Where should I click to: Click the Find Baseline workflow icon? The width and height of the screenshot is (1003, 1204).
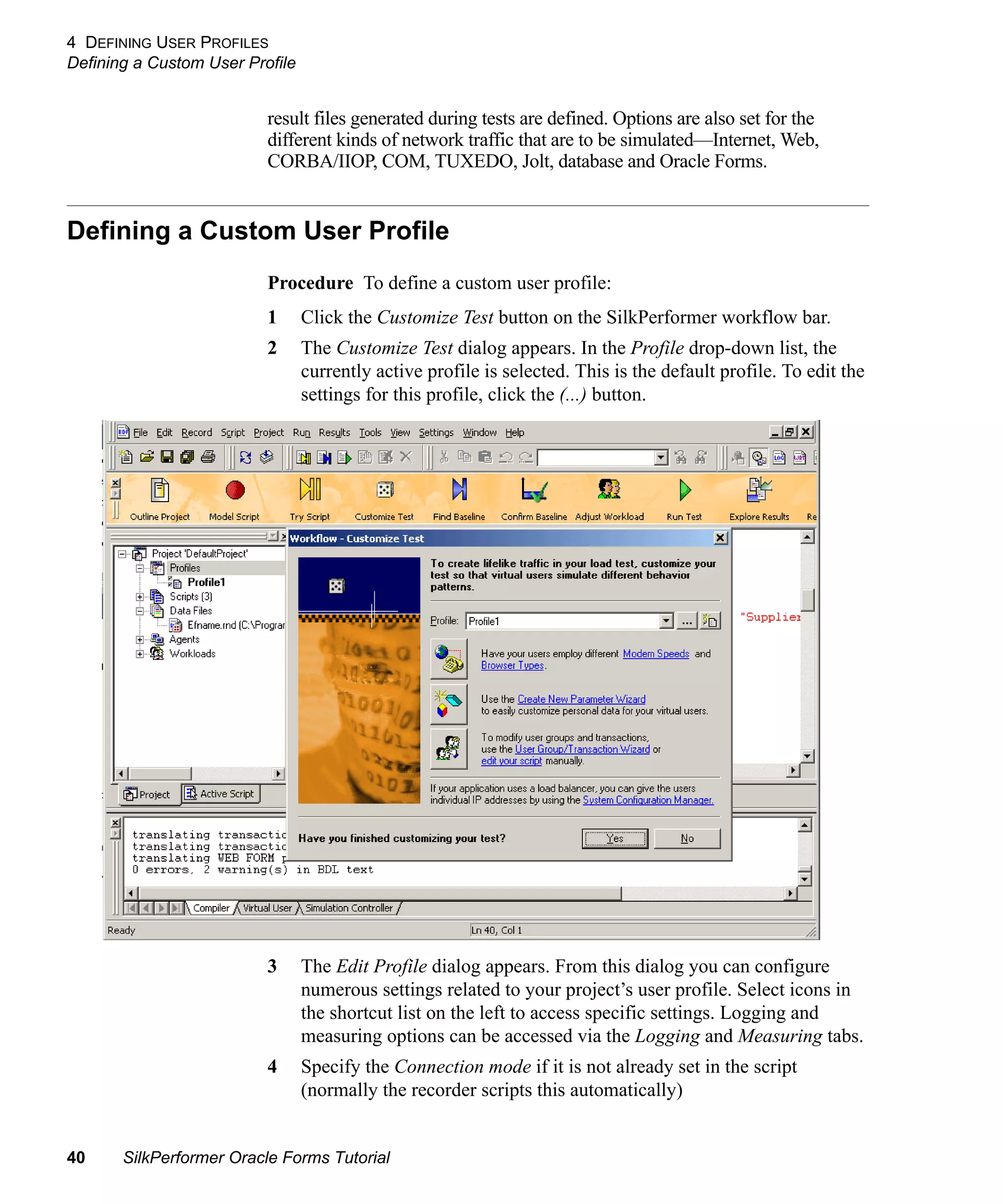click(x=459, y=490)
